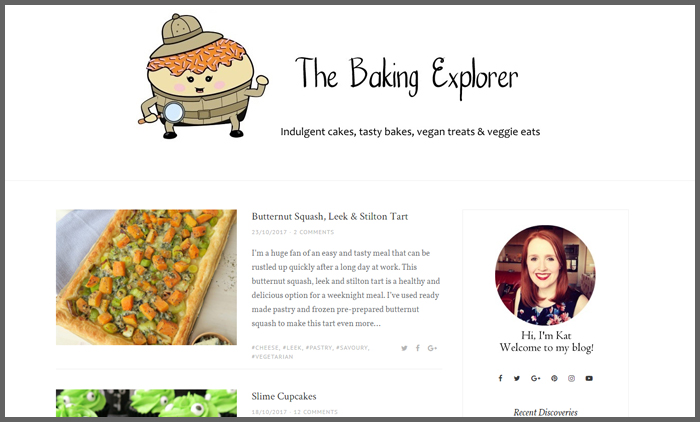Open the Butternut Squash, Leek & Stilton Tart post
700x422 pixels.
pyautogui.click(x=329, y=217)
